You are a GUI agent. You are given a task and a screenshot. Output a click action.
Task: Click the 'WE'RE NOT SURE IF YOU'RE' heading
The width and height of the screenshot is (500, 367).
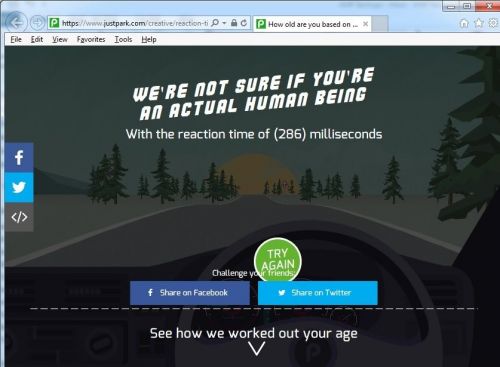click(253, 85)
